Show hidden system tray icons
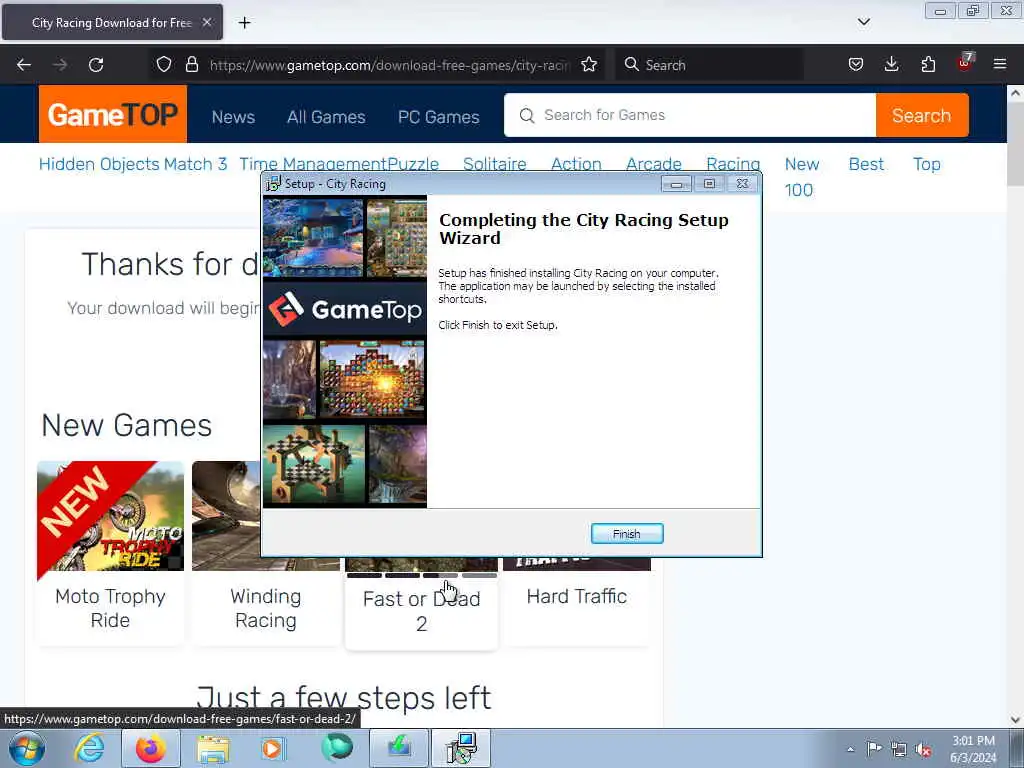 coord(850,749)
